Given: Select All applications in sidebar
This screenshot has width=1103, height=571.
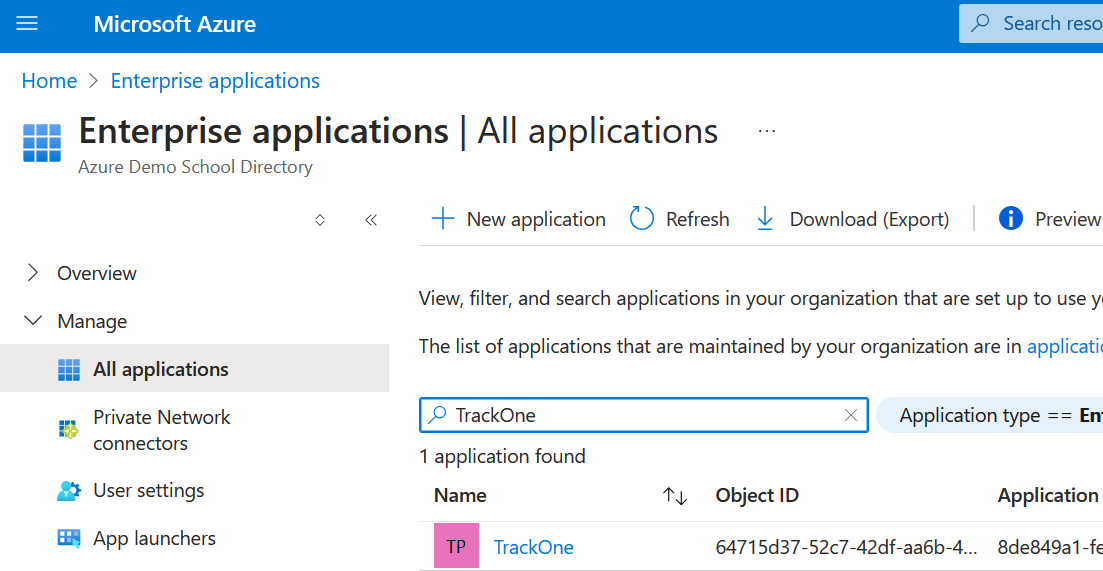Looking at the screenshot, I should [194, 369].
